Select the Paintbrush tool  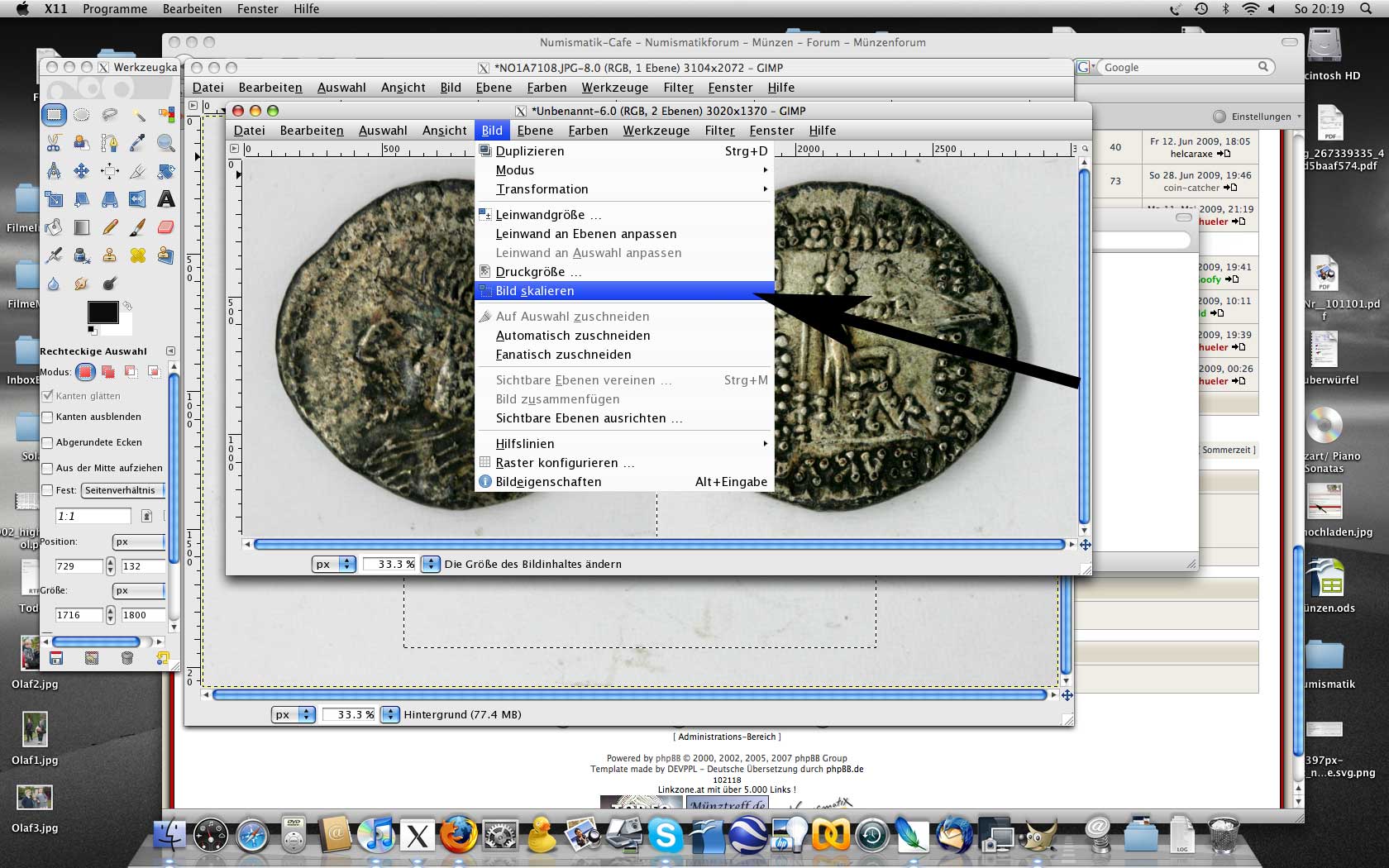pyautogui.click(x=137, y=227)
